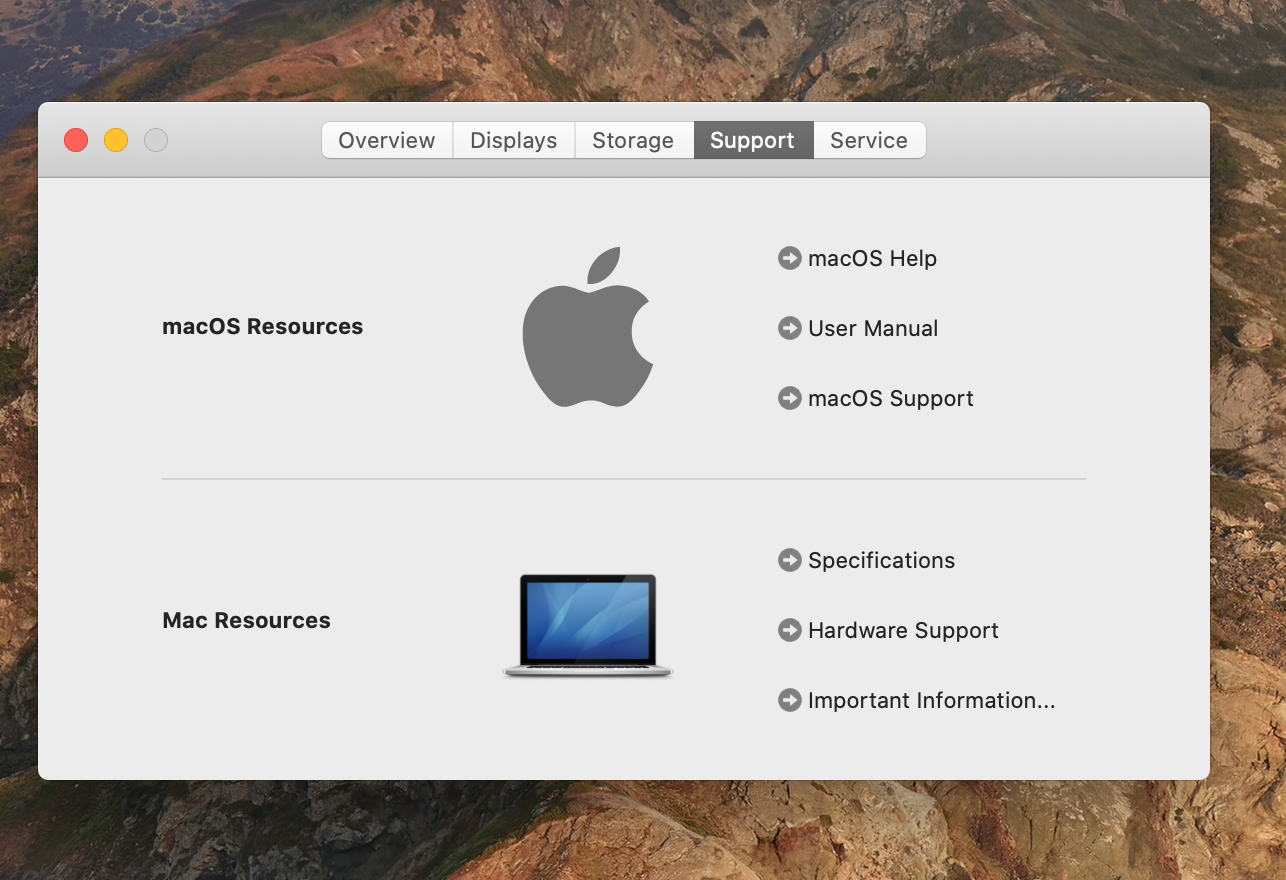Screen dimensions: 1286x880
Task: View the Specifications link
Action: pos(866,560)
